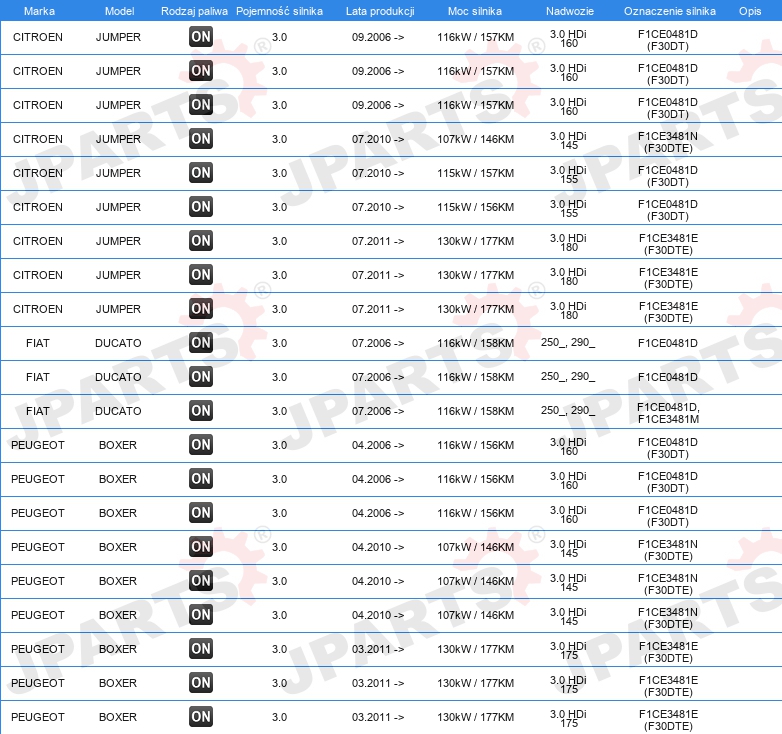The image size is (782, 734).
Task: Click the ON fuel icon in the 115kW / 157KM row
Action: 201,173
